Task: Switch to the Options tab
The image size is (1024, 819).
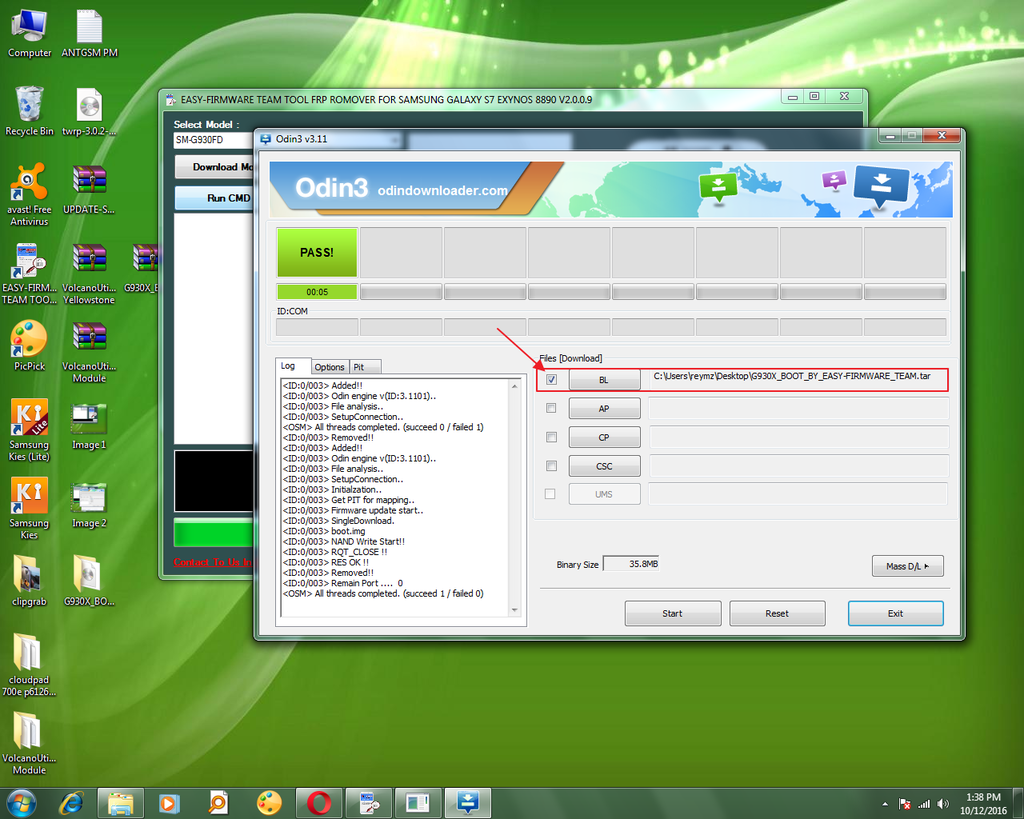Action: tap(329, 367)
